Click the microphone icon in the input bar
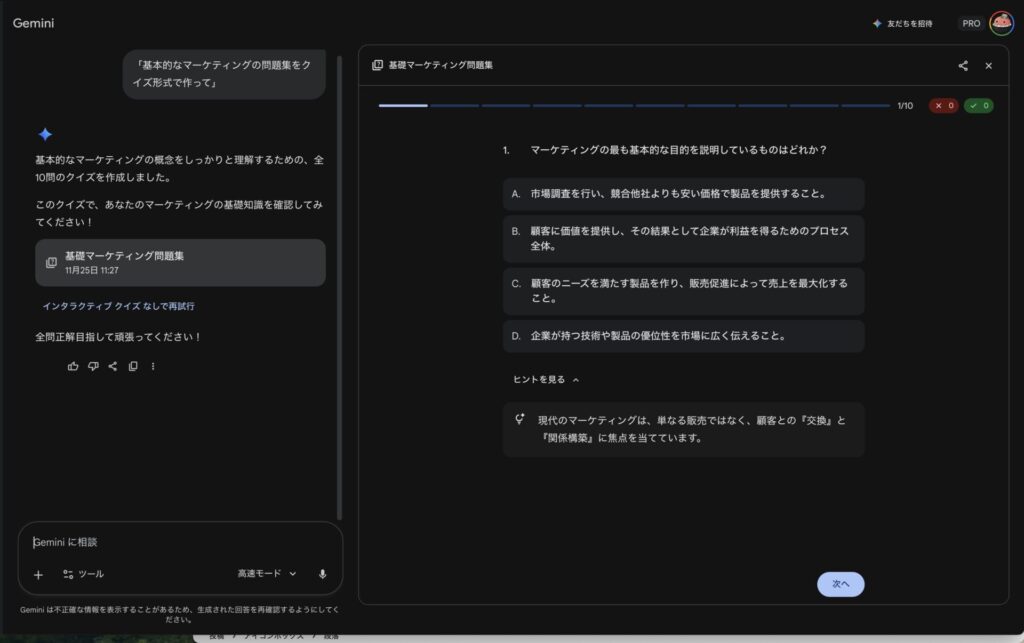The width and height of the screenshot is (1024, 643). [320, 574]
